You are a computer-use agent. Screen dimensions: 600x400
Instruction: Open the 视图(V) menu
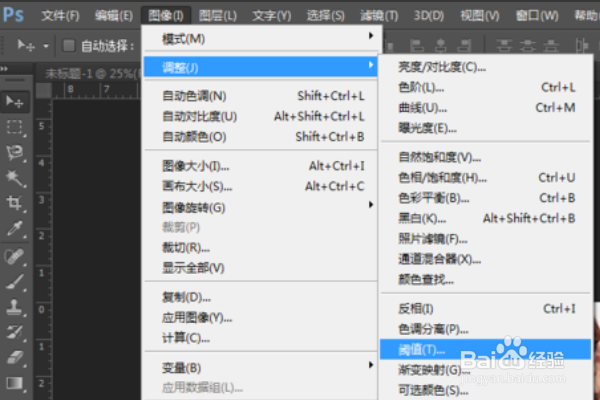[x=480, y=16]
